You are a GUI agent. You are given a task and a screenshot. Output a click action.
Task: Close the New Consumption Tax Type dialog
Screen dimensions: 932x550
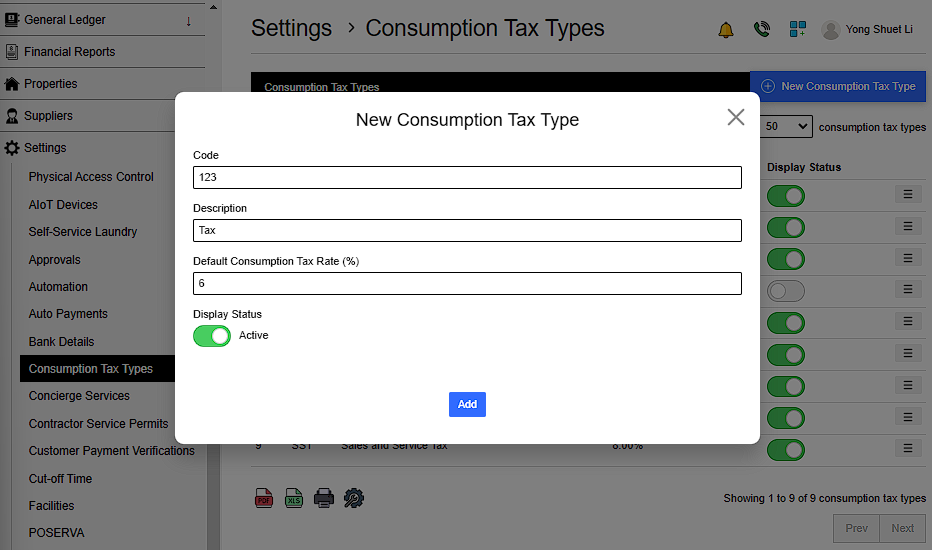point(736,117)
